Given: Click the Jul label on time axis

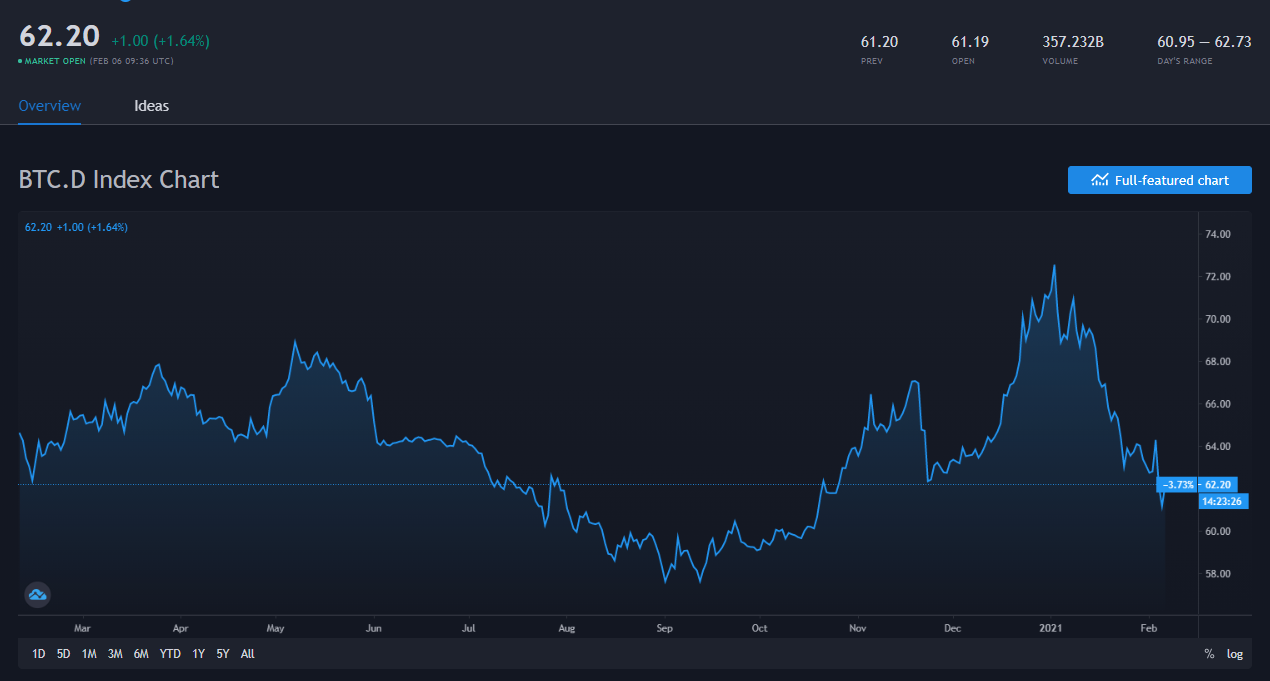Looking at the screenshot, I should (x=469, y=628).
